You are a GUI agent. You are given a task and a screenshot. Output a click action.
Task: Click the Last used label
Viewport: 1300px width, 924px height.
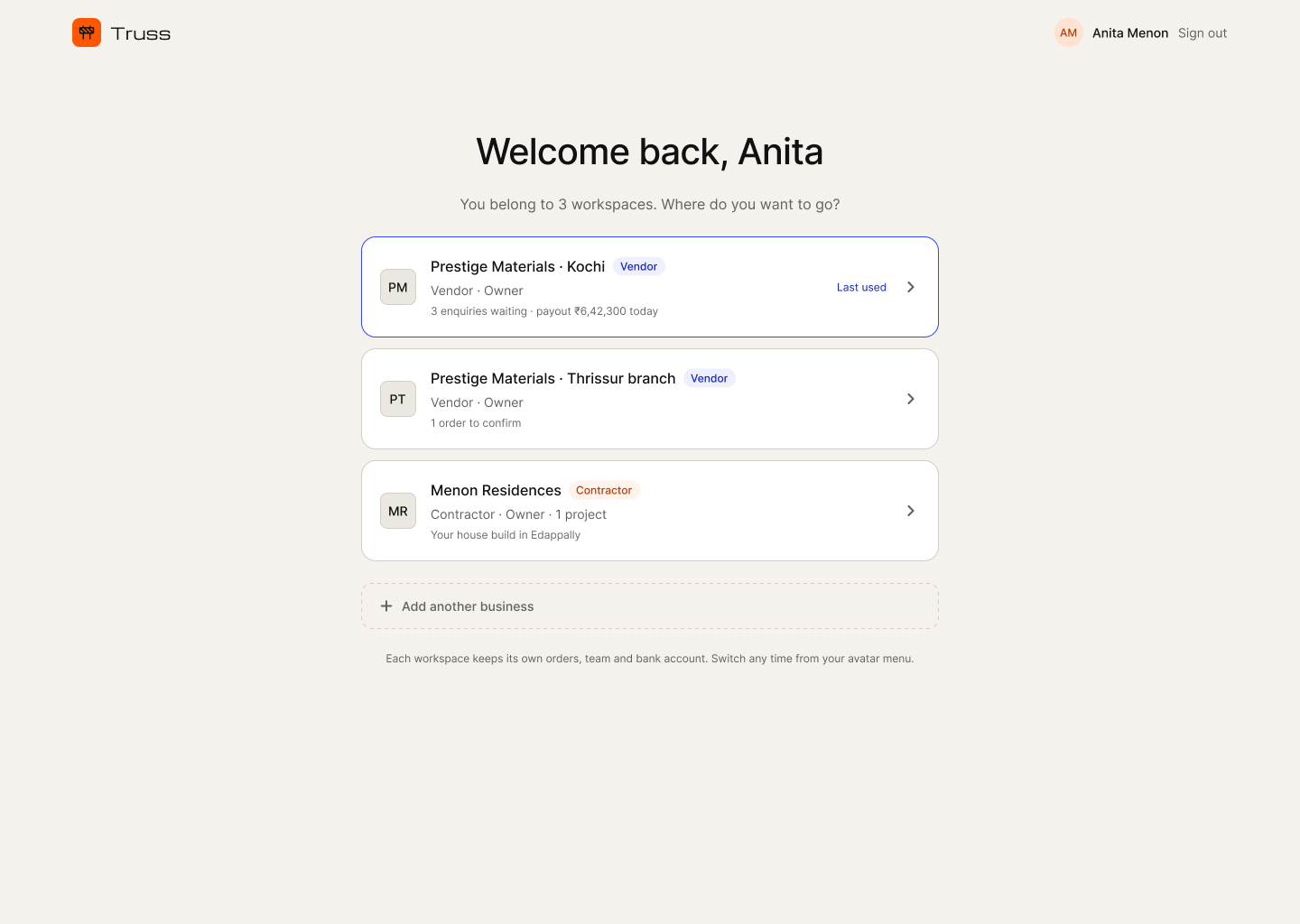pyautogui.click(x=861, y=287)
